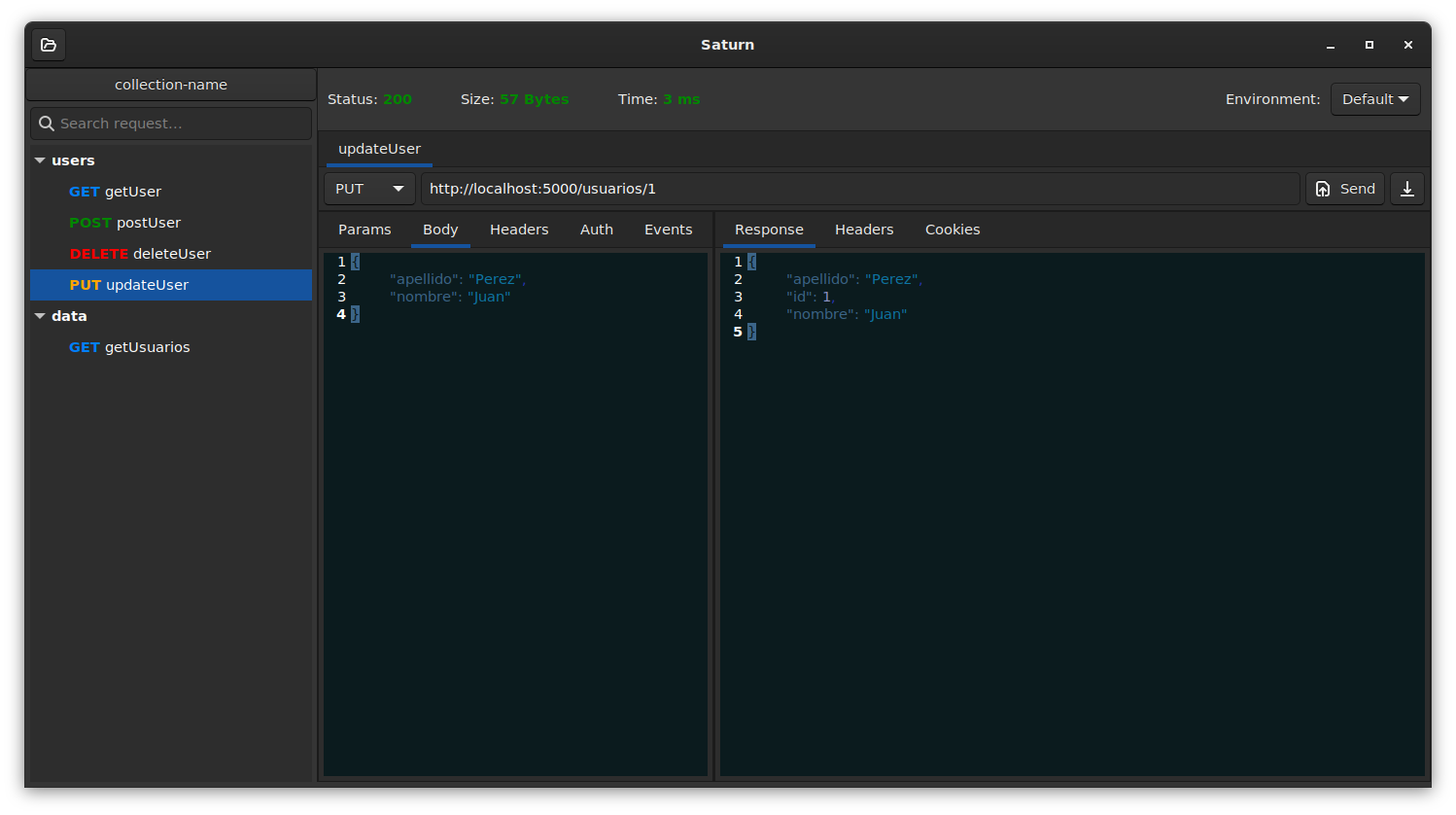
Task: Minimize the Saturn window
Action: (x=1331, y=45)
